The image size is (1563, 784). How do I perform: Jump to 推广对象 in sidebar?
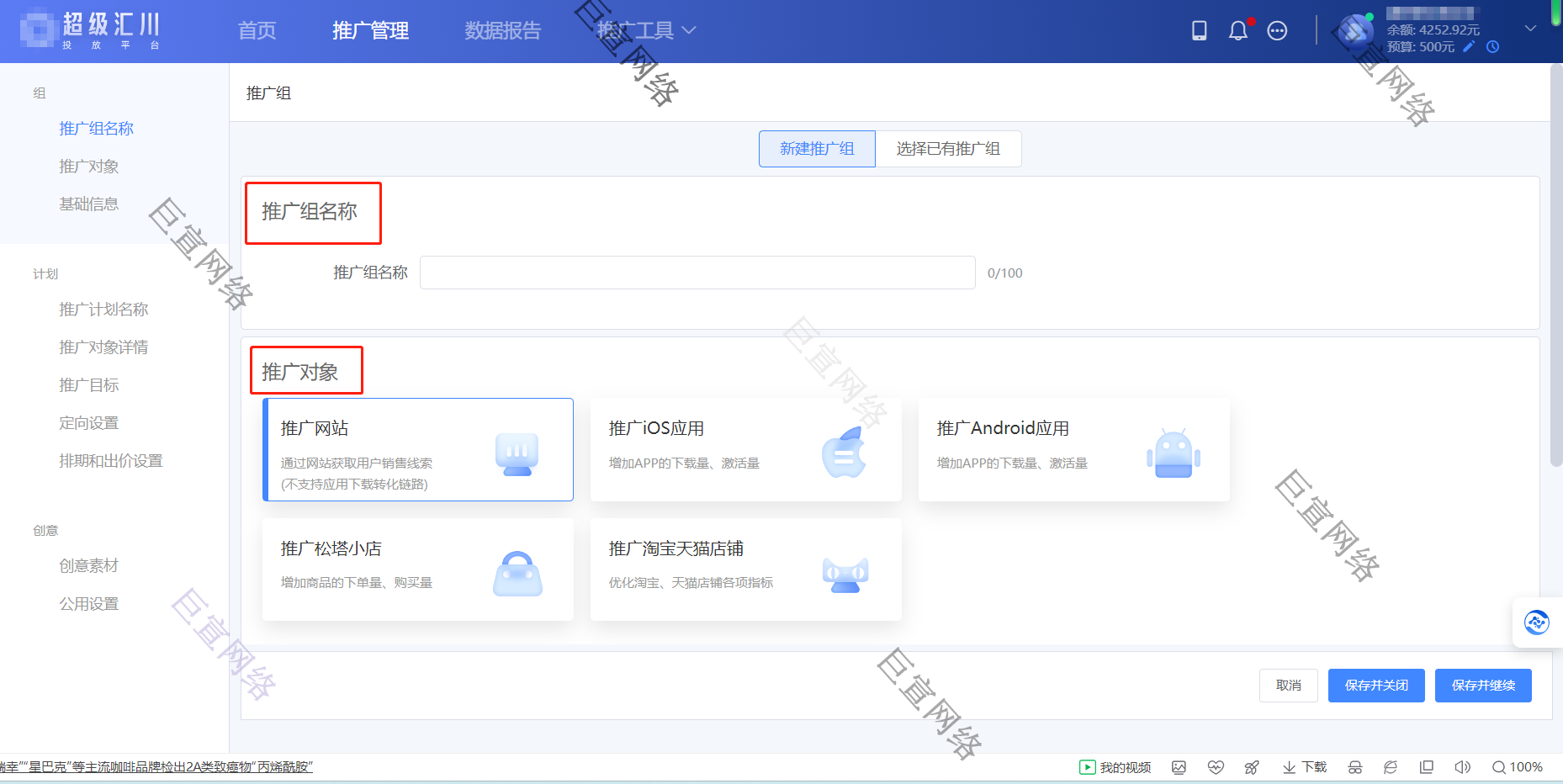point(88,167)
